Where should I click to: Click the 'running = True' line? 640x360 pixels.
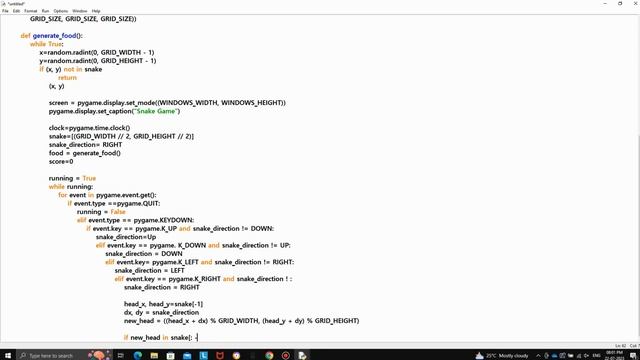tap(72, 178)
